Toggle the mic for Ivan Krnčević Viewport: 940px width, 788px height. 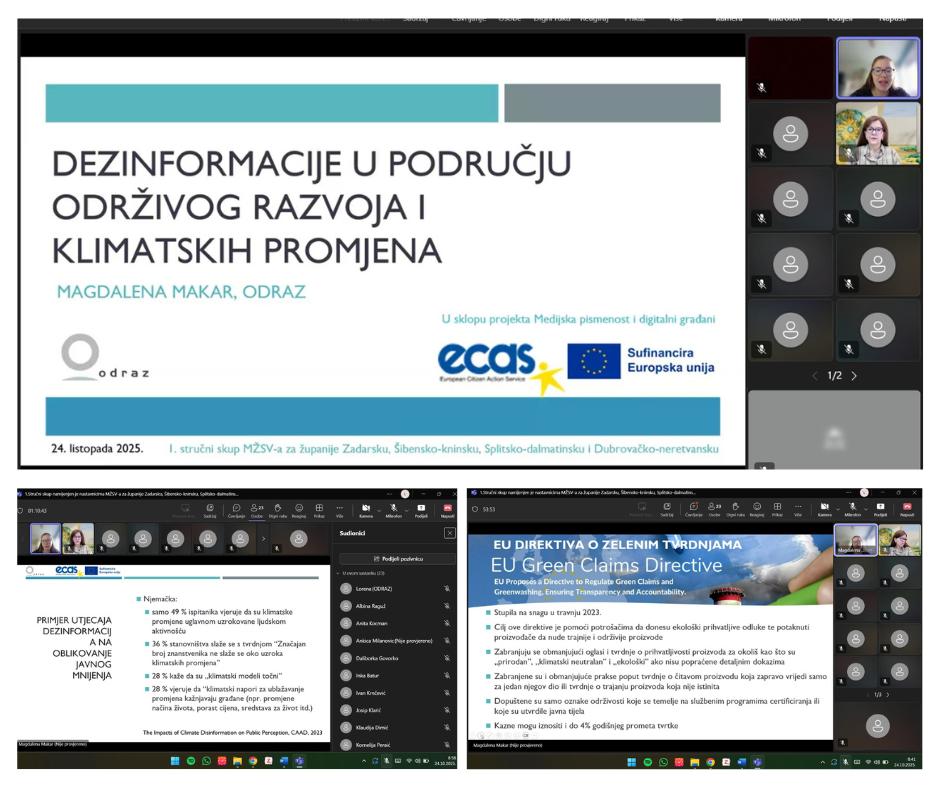pos(447,693)
